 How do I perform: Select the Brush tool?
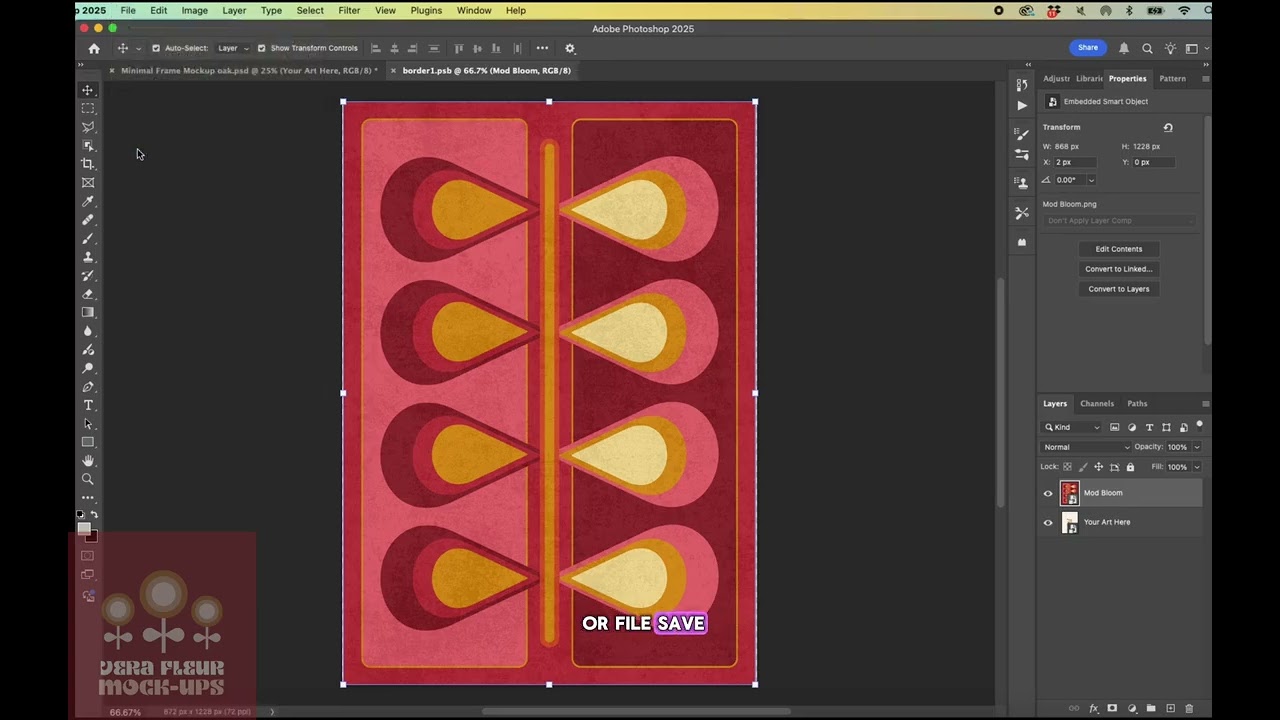88,238
